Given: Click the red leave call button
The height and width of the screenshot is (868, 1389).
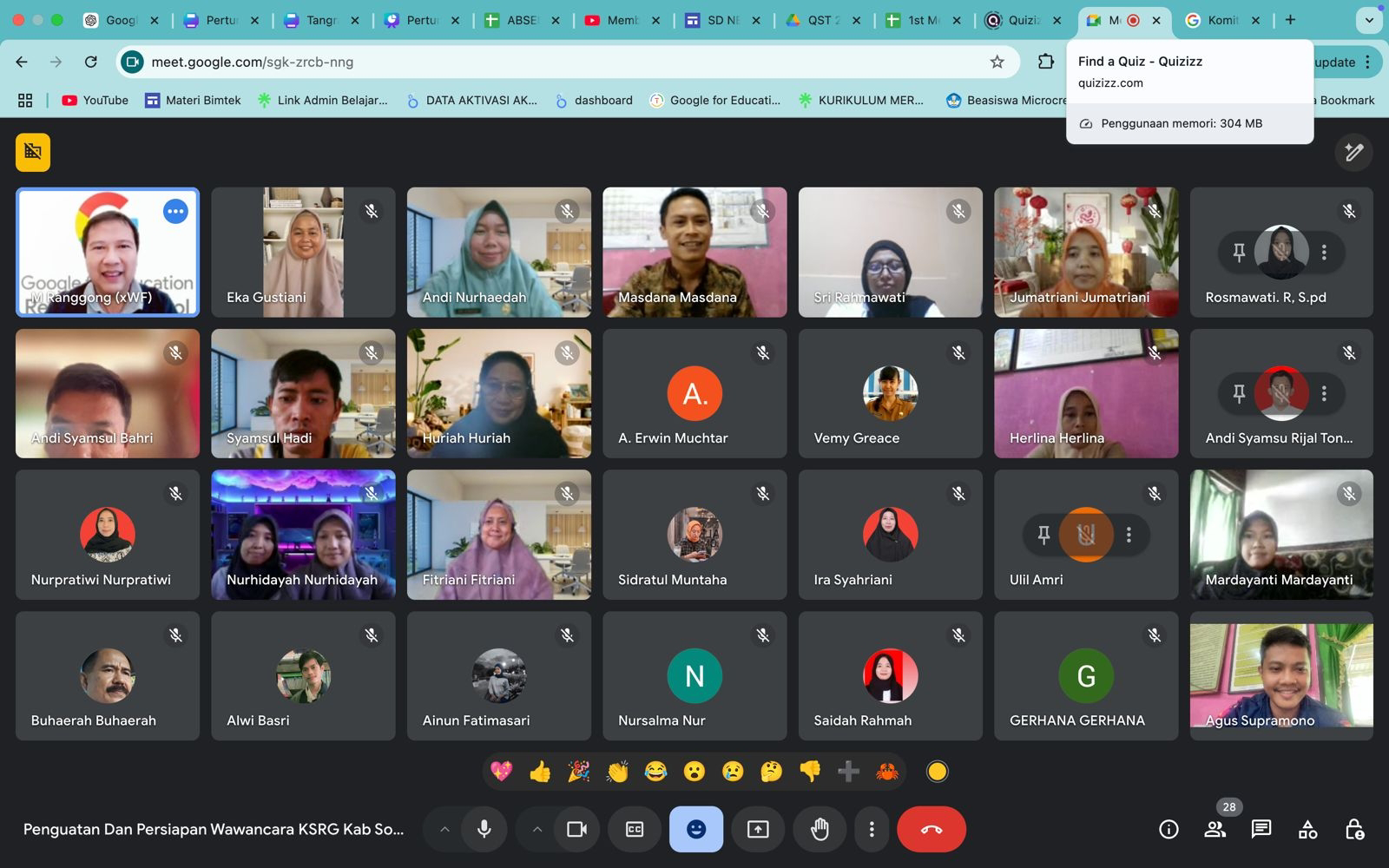Looking at the screenshot, I should (931, 829).
